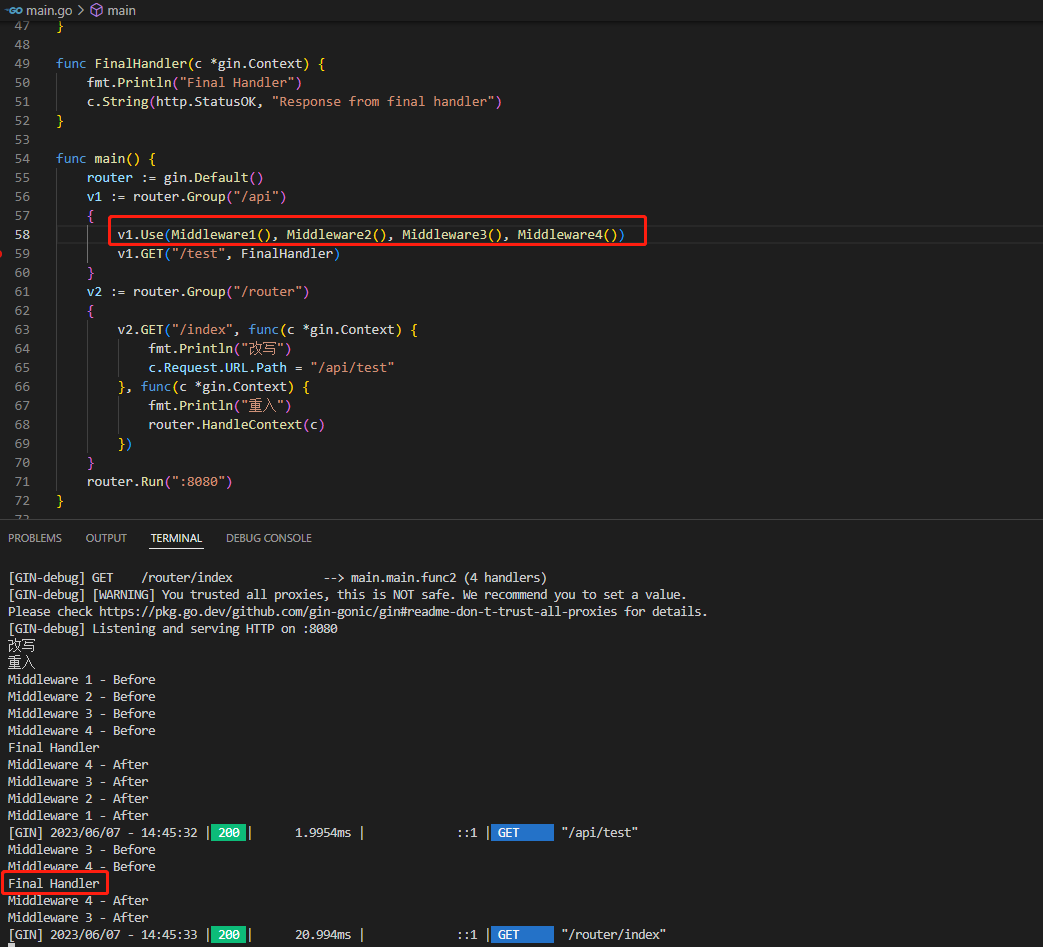Click router.Group("/router") on line 61

pos(221,292)
